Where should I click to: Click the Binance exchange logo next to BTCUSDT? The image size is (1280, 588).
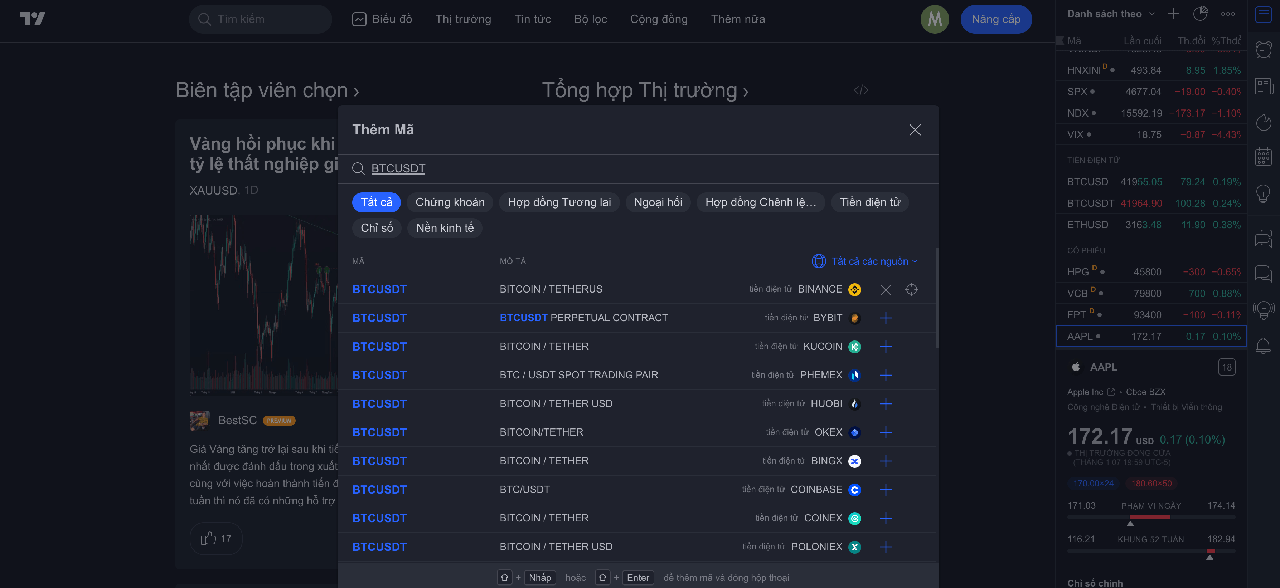(x=854, y=289)
